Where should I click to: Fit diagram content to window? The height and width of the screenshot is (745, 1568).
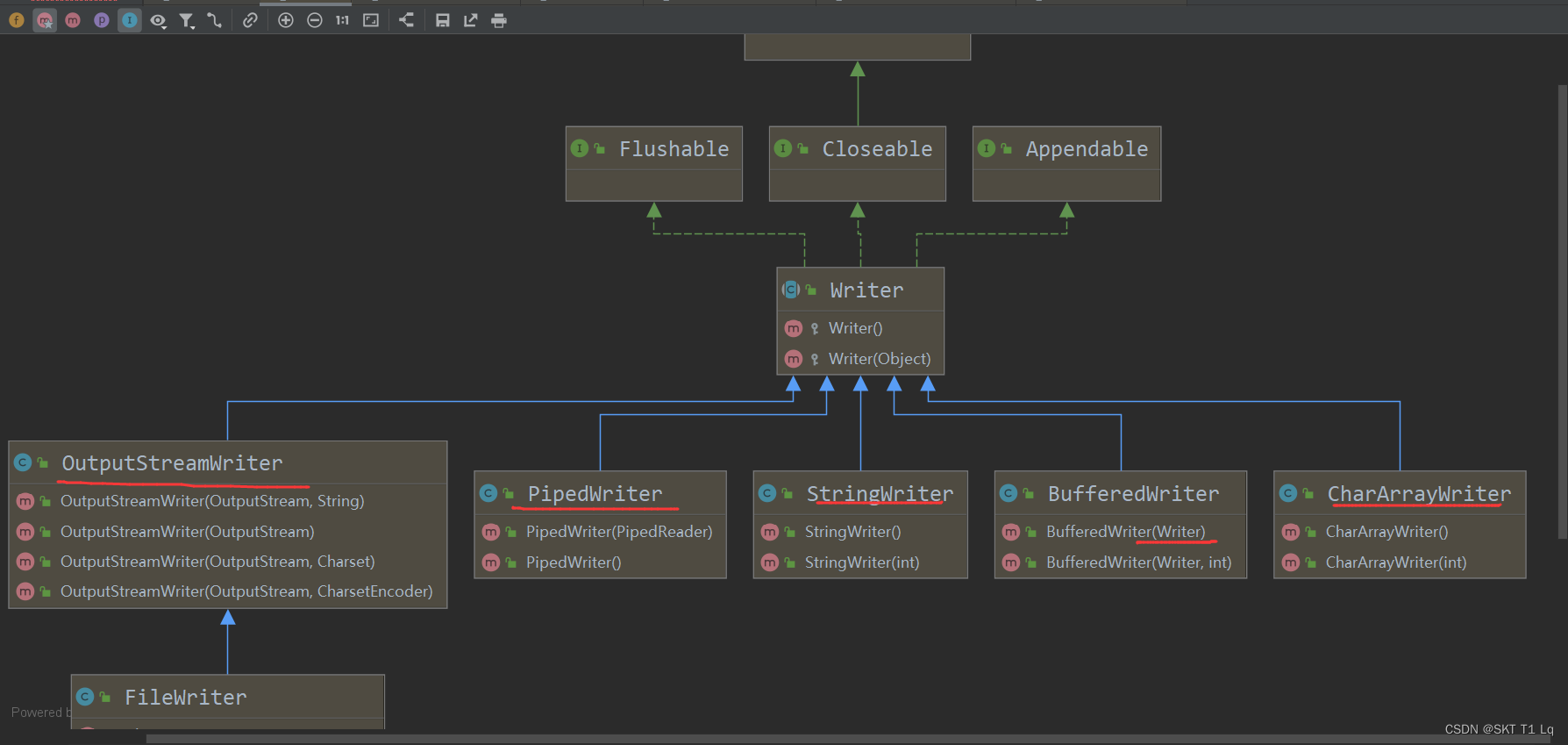point(371,20)
